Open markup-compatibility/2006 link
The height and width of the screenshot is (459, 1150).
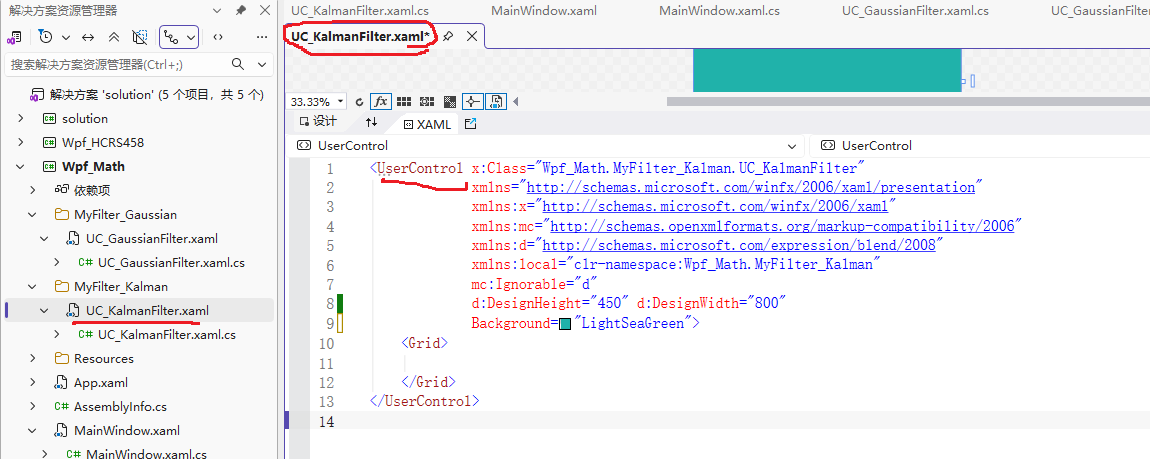pos(782,226)
